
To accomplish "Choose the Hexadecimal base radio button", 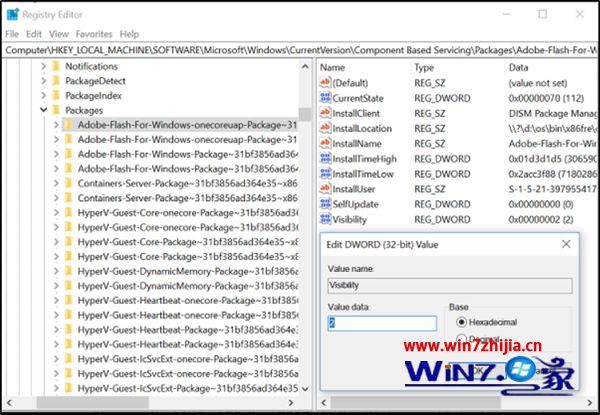I will 461,322.
